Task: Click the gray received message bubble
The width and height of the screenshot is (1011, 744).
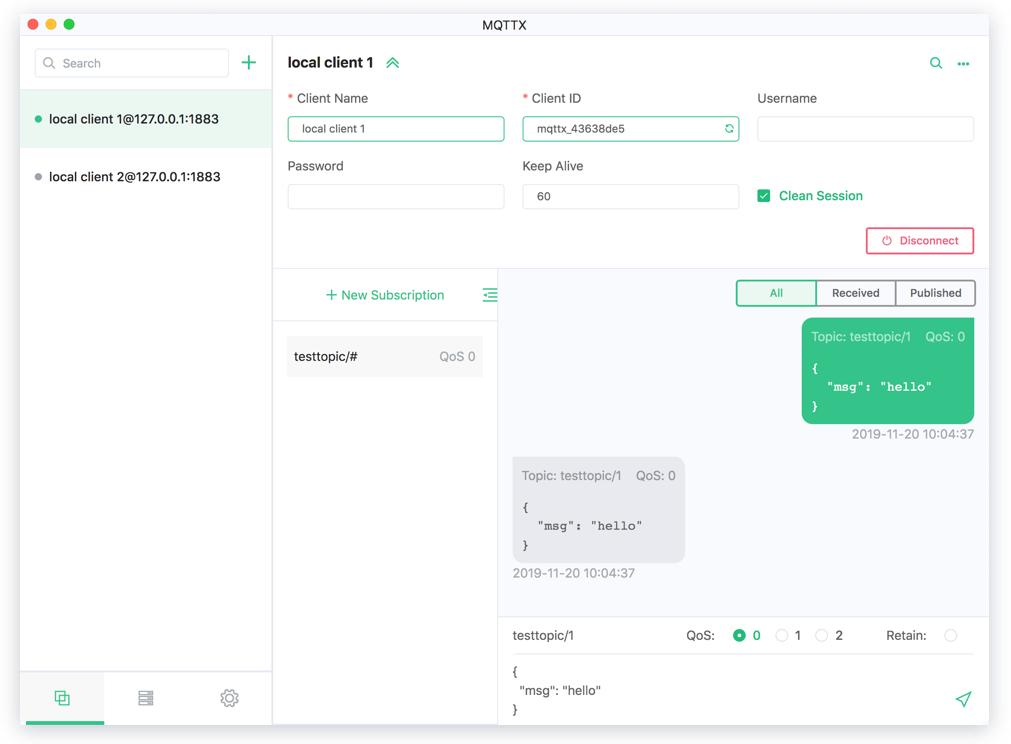Action: pyautogui.click(x=598, y=509)
